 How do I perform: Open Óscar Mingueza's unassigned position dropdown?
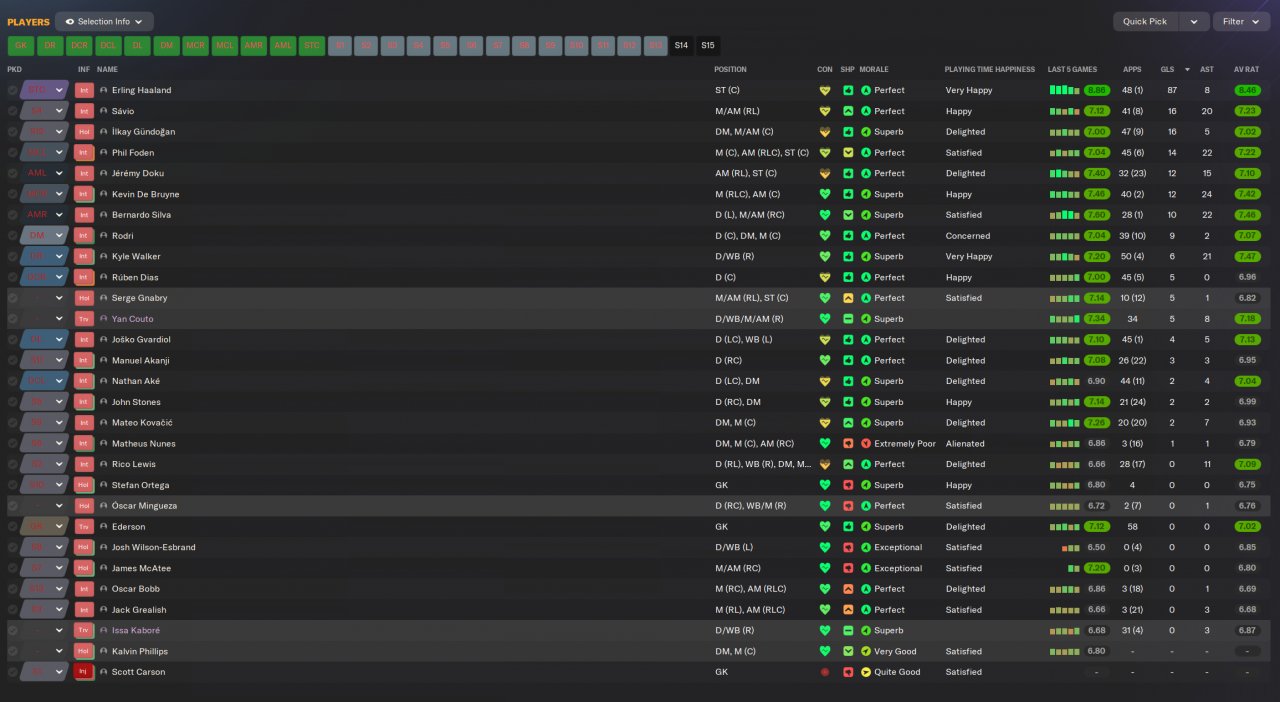[x=44, y=506]
